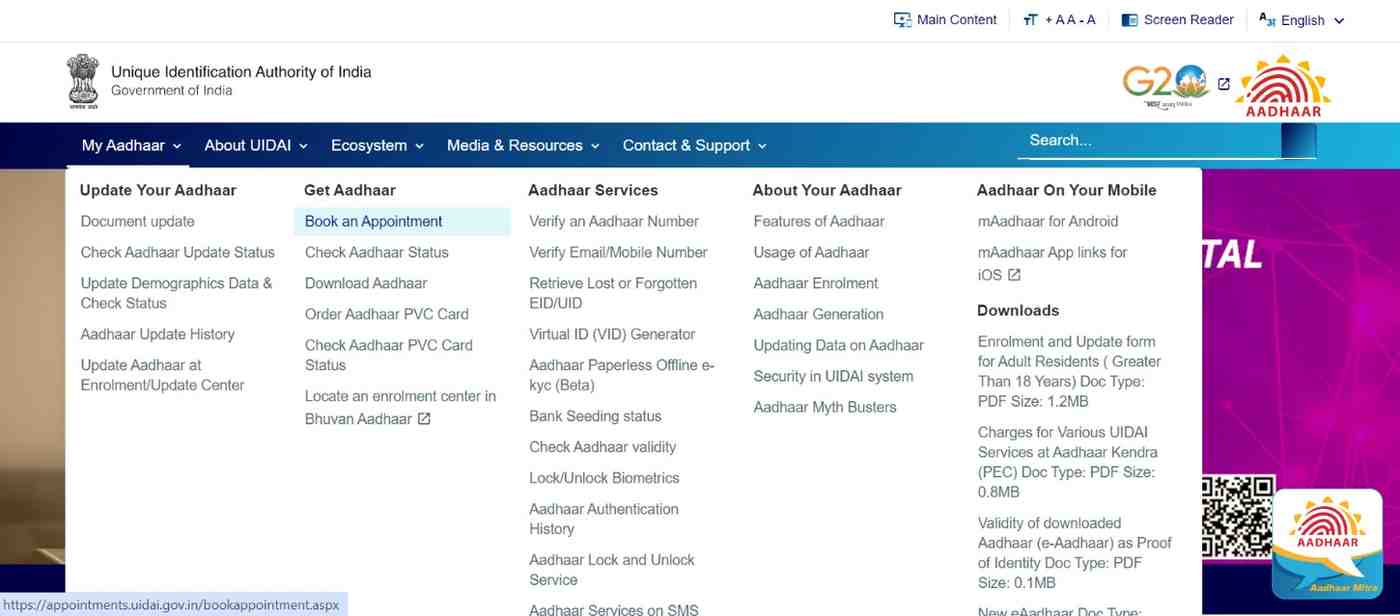Open the Media & Resources menu
Viewport: 1400px width, 616px height.
coord(522,146)
